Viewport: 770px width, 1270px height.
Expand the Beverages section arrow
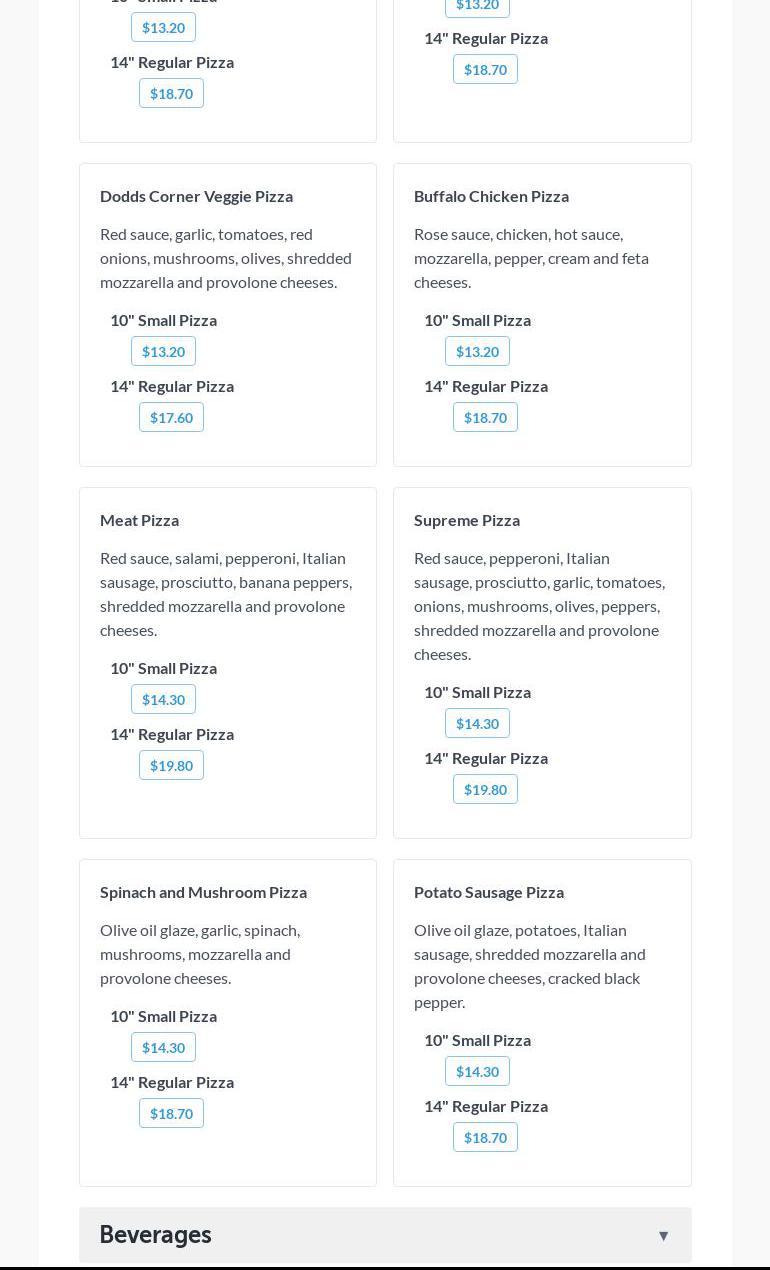(663, 1235)
